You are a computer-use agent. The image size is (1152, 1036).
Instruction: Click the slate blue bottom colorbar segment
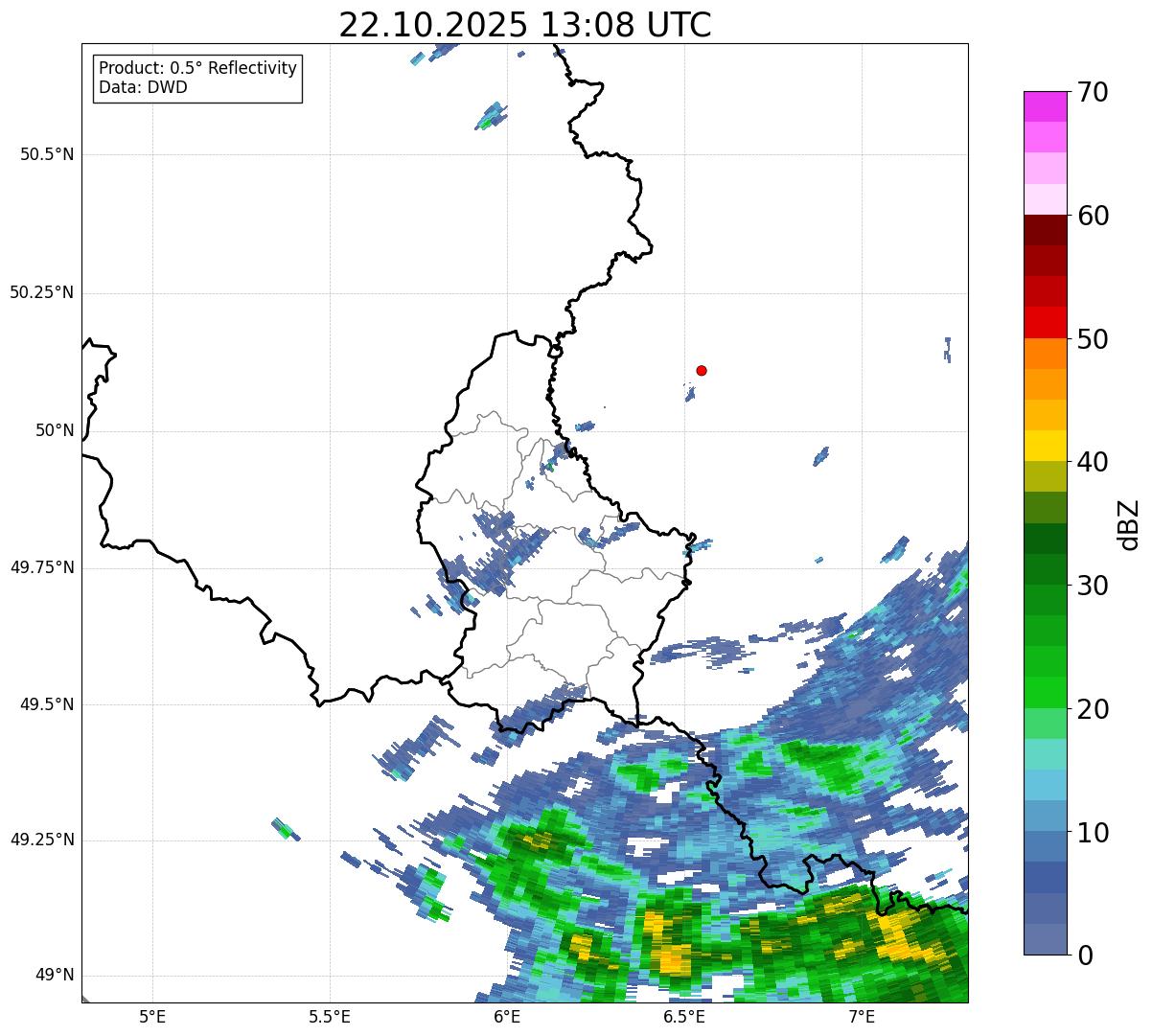click(1045, 939)
